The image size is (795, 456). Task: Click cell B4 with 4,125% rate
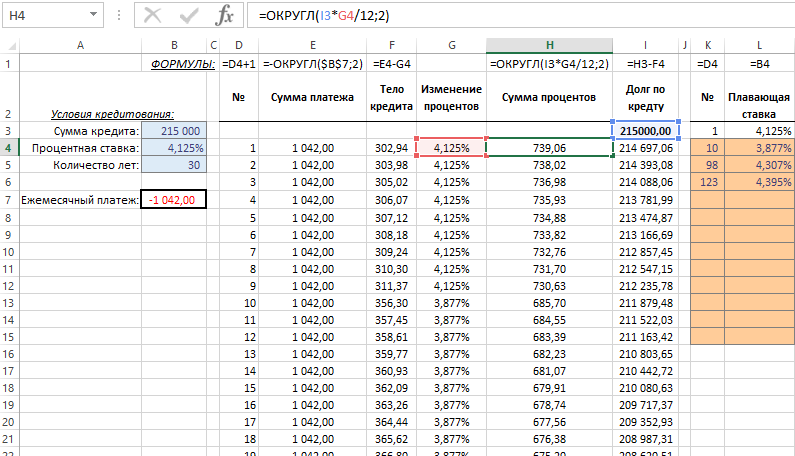[174, 148]
